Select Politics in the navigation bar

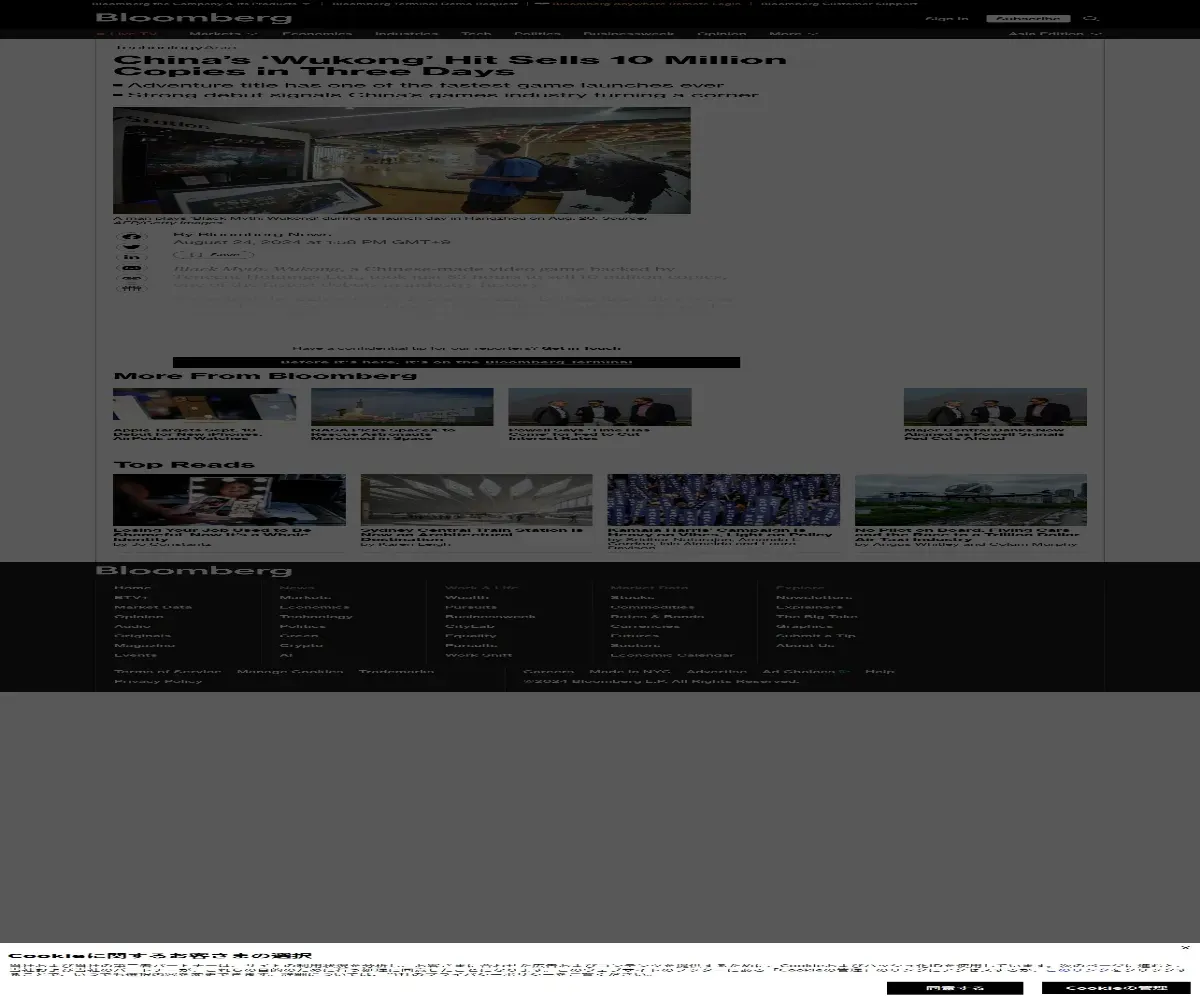pos(538,34)
